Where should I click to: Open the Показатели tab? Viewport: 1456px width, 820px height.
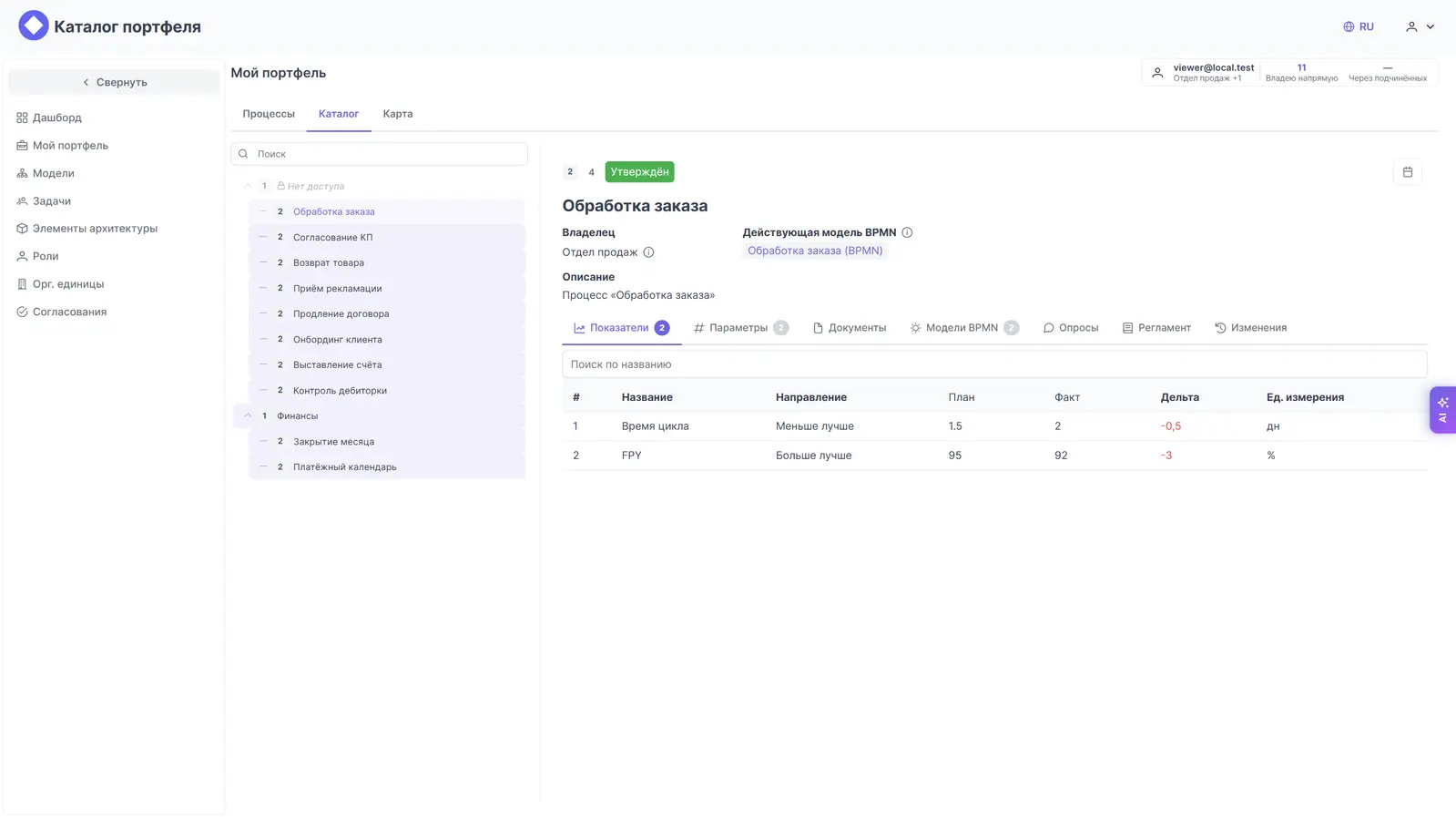[x=622, y=328]
